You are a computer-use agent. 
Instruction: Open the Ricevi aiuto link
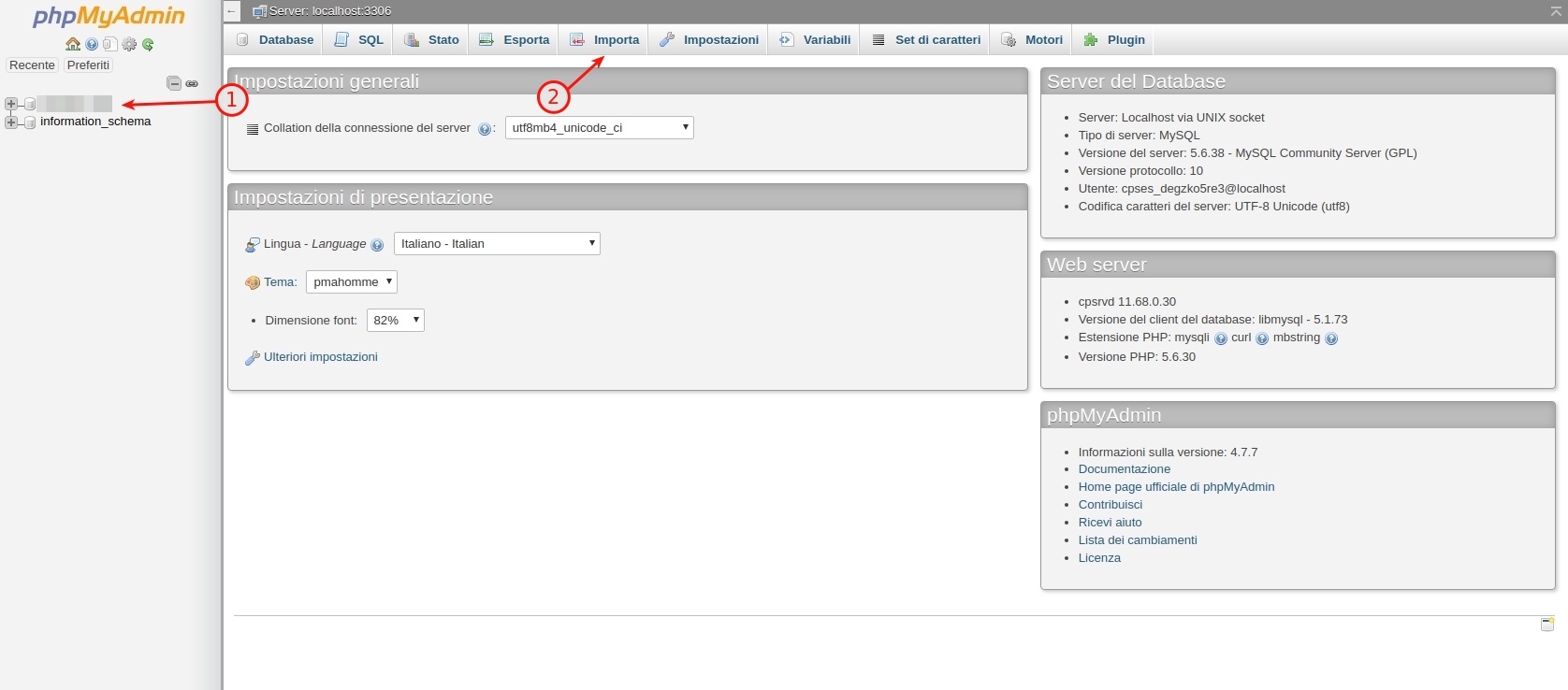1111,523
